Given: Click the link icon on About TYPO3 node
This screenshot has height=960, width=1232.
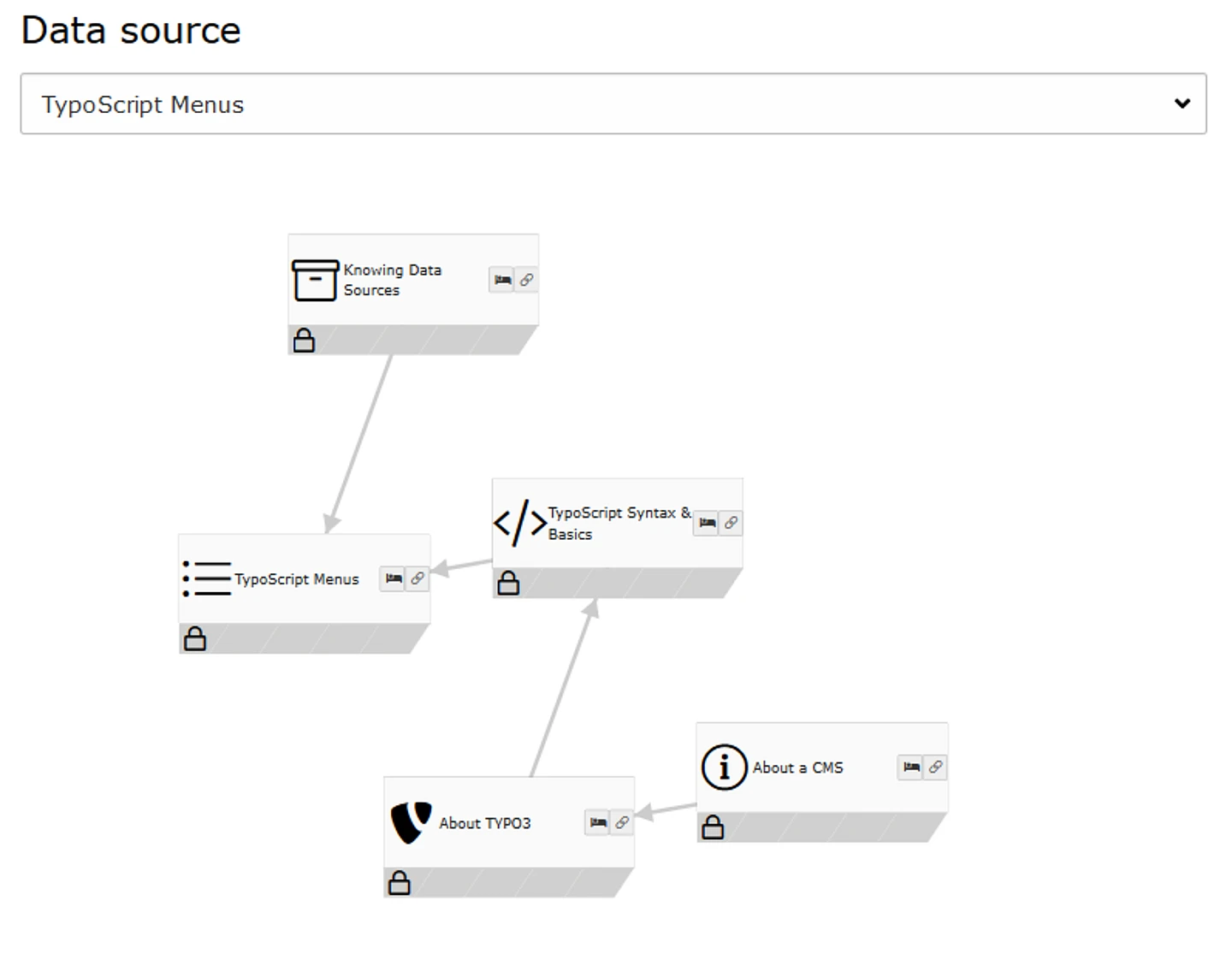Looking at the screenshot, I should (622, 822).
